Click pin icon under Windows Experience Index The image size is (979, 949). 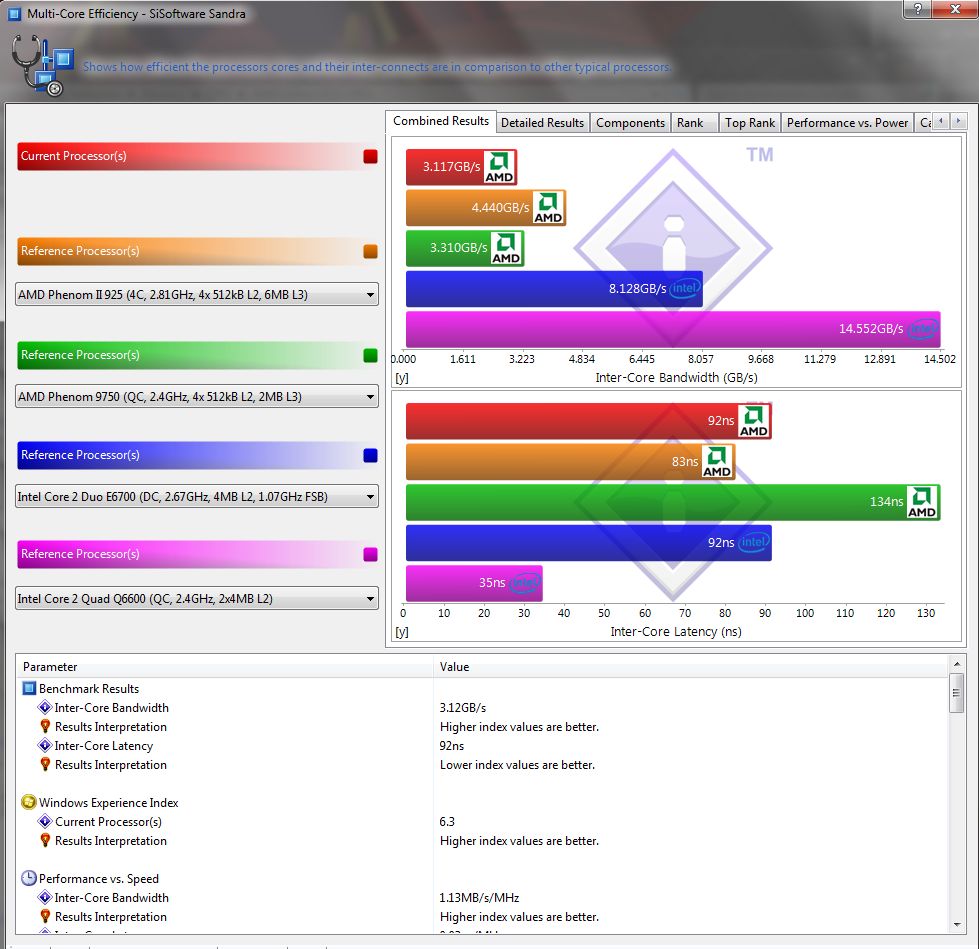45,840
